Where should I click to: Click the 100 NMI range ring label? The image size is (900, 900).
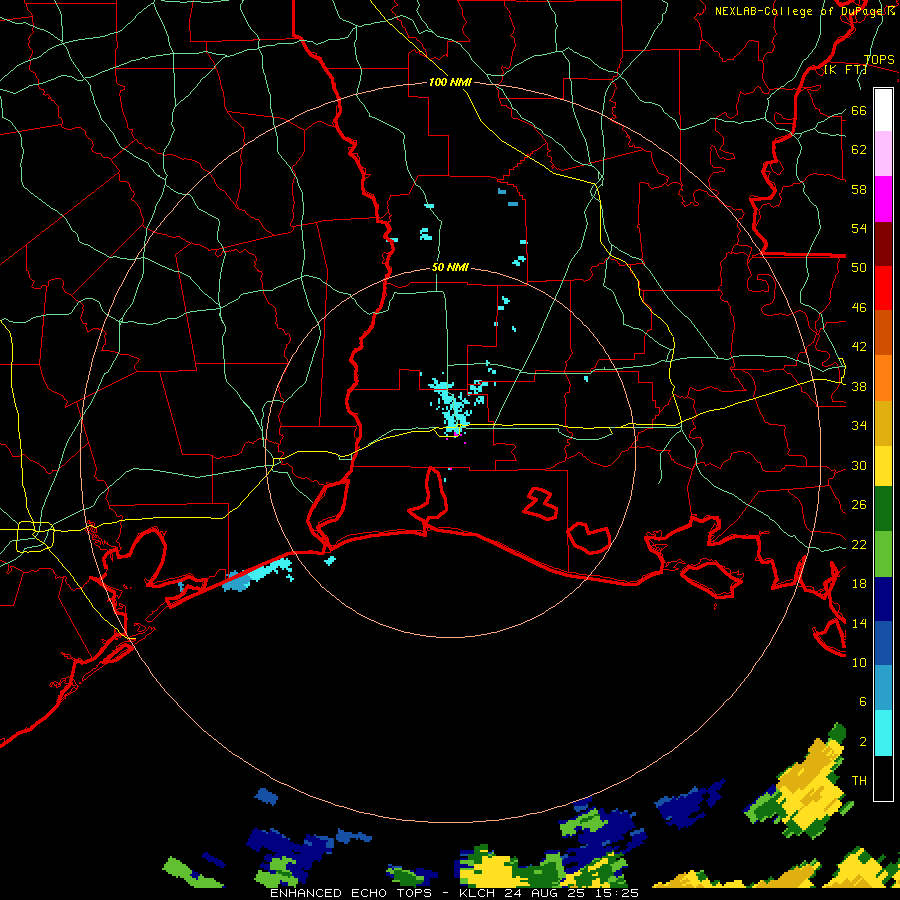450,83
